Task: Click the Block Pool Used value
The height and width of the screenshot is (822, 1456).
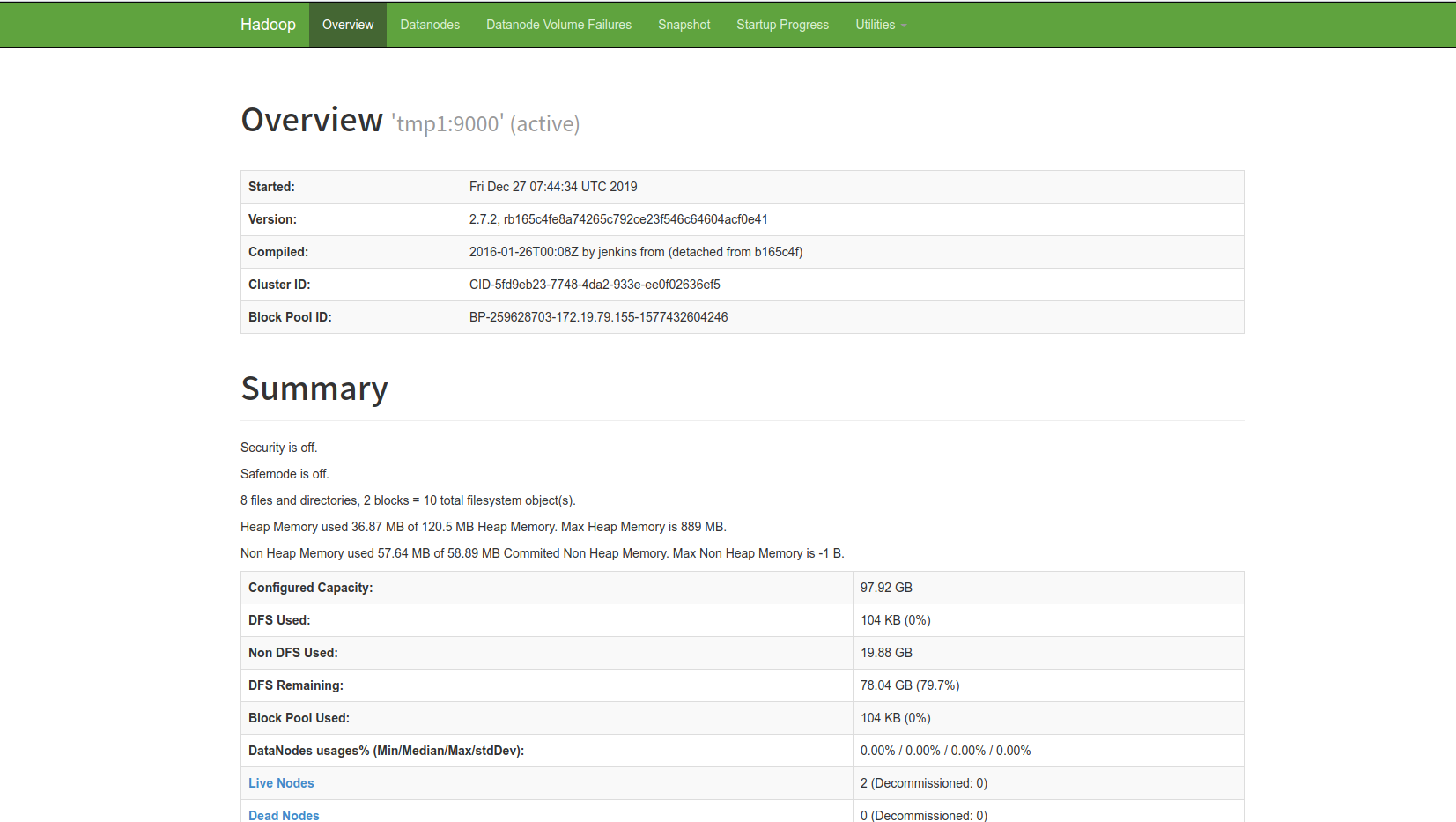Action: (x=895, y=717)
